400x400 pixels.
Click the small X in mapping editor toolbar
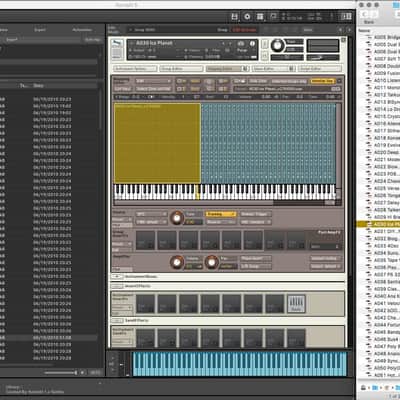(339, 81)
